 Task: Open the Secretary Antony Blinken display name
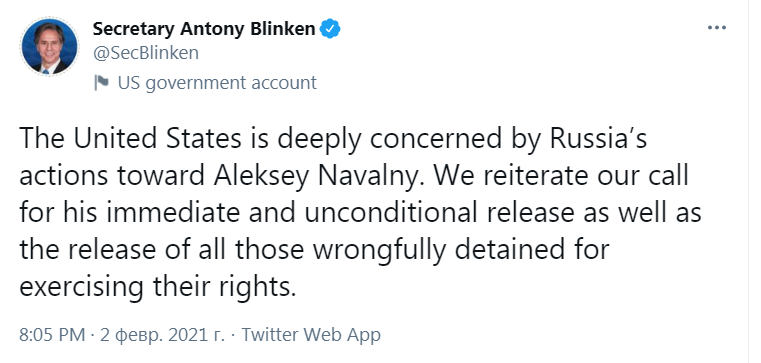point(204,29)
